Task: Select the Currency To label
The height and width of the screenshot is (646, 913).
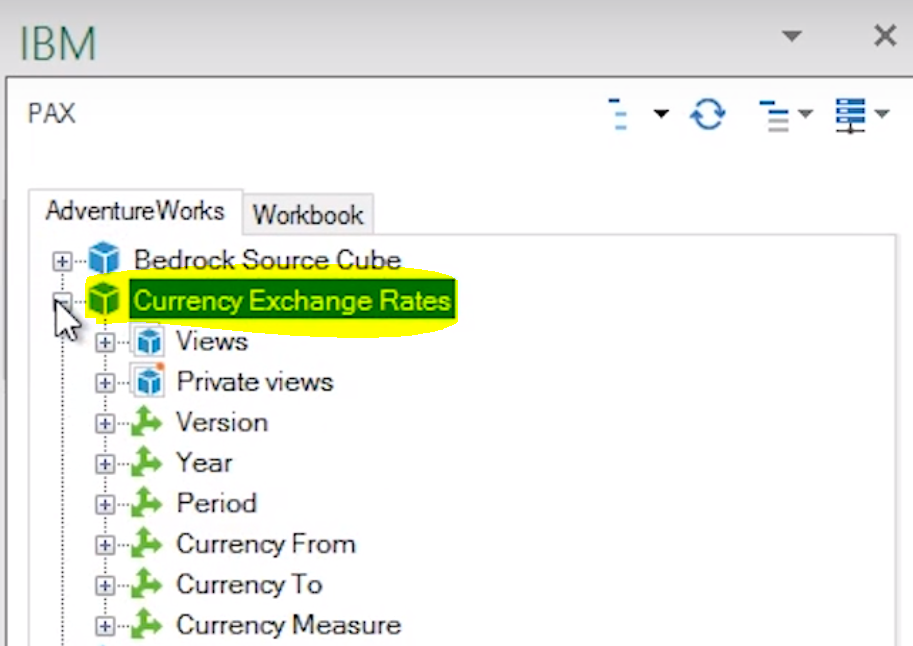Action: (x=249, y=584)
